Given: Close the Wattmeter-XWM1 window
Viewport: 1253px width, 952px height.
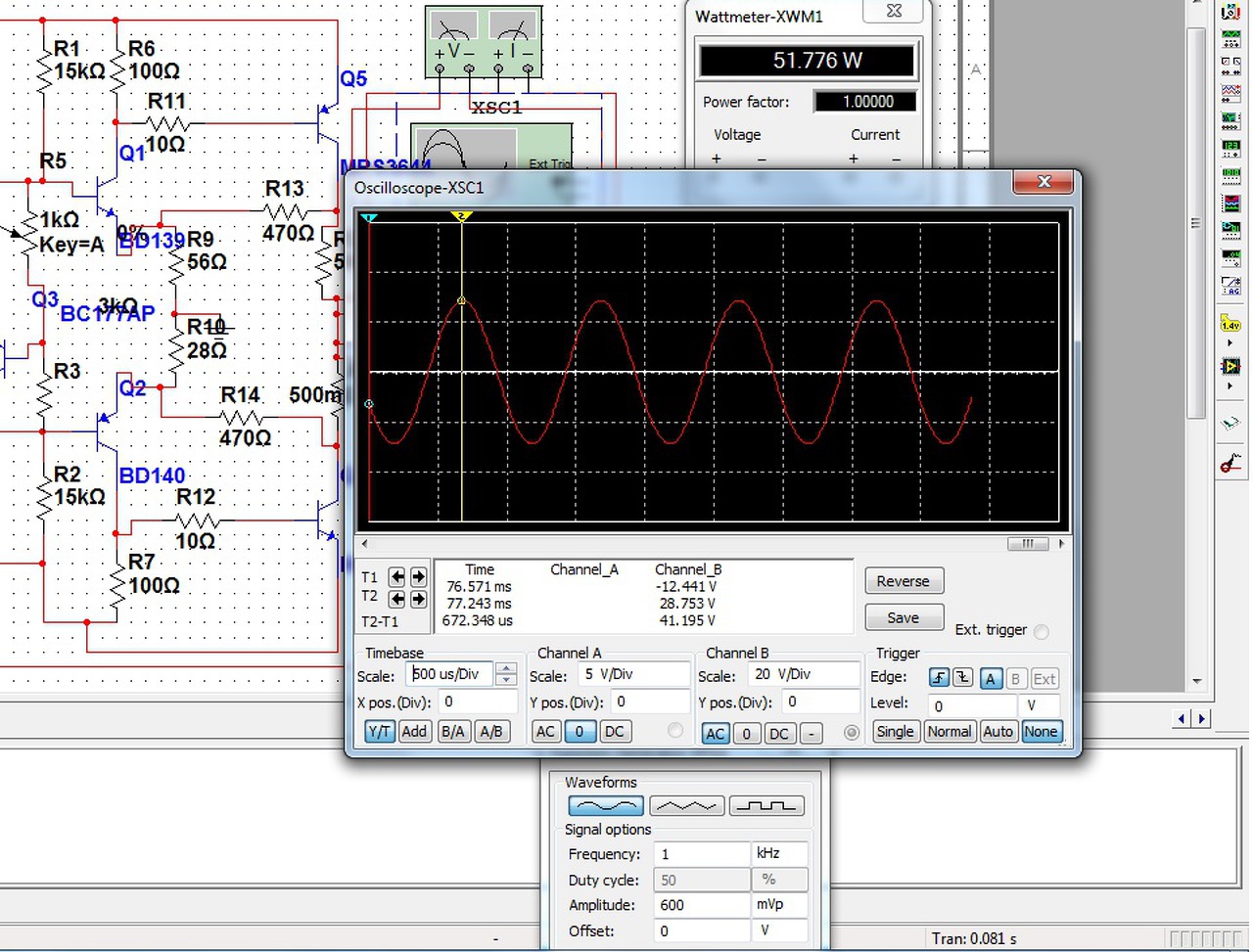Looking at the screenshot, I should coord(893,11).
